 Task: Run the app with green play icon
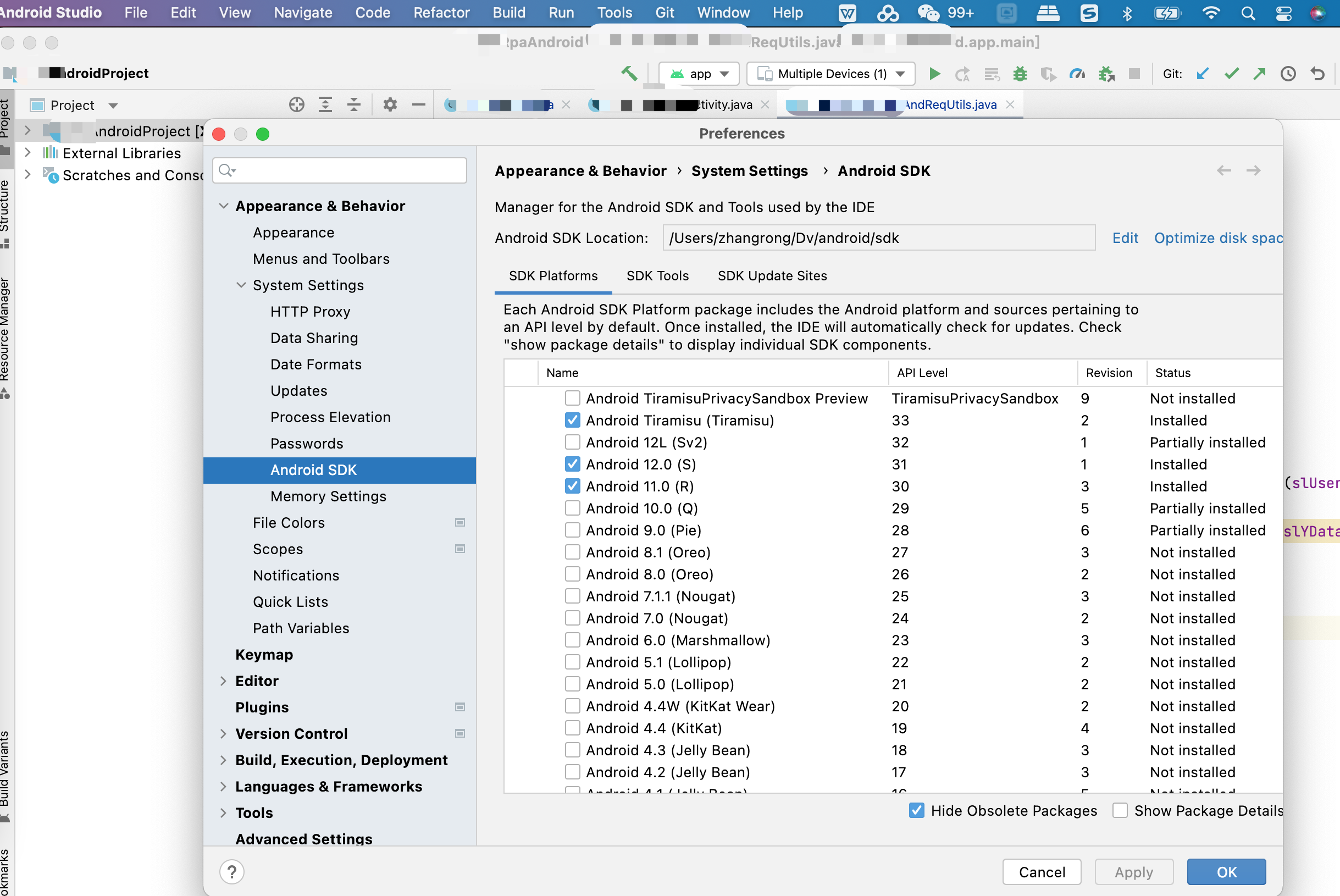coord(934,74)
